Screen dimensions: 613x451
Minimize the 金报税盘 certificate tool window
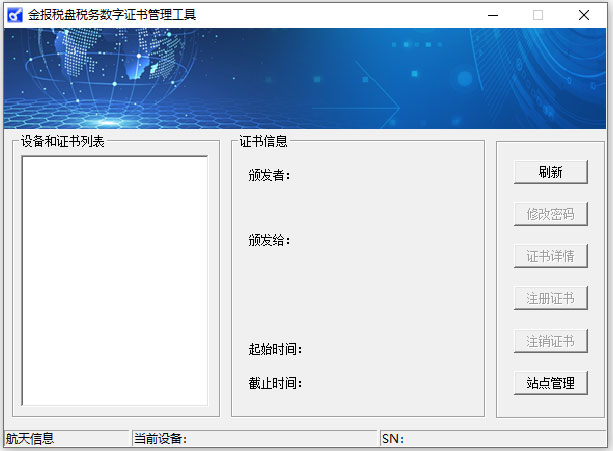pos(493,15)
